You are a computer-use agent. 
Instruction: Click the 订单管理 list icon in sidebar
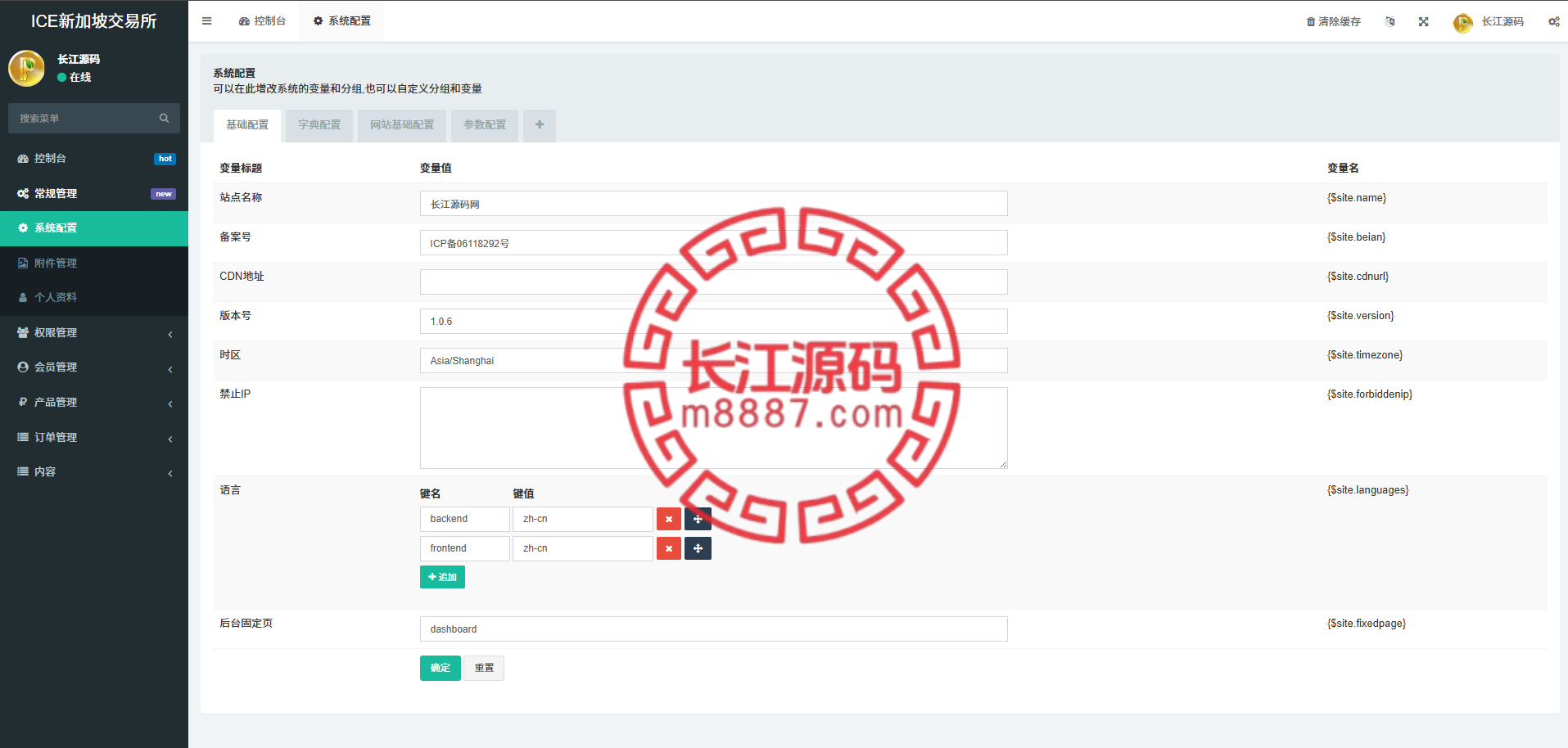(23, 438)
